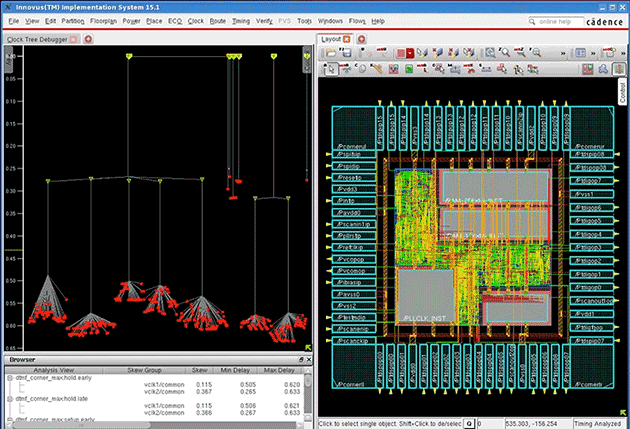Open the Route menu
The image size is (630, 429).
(218, 21)
